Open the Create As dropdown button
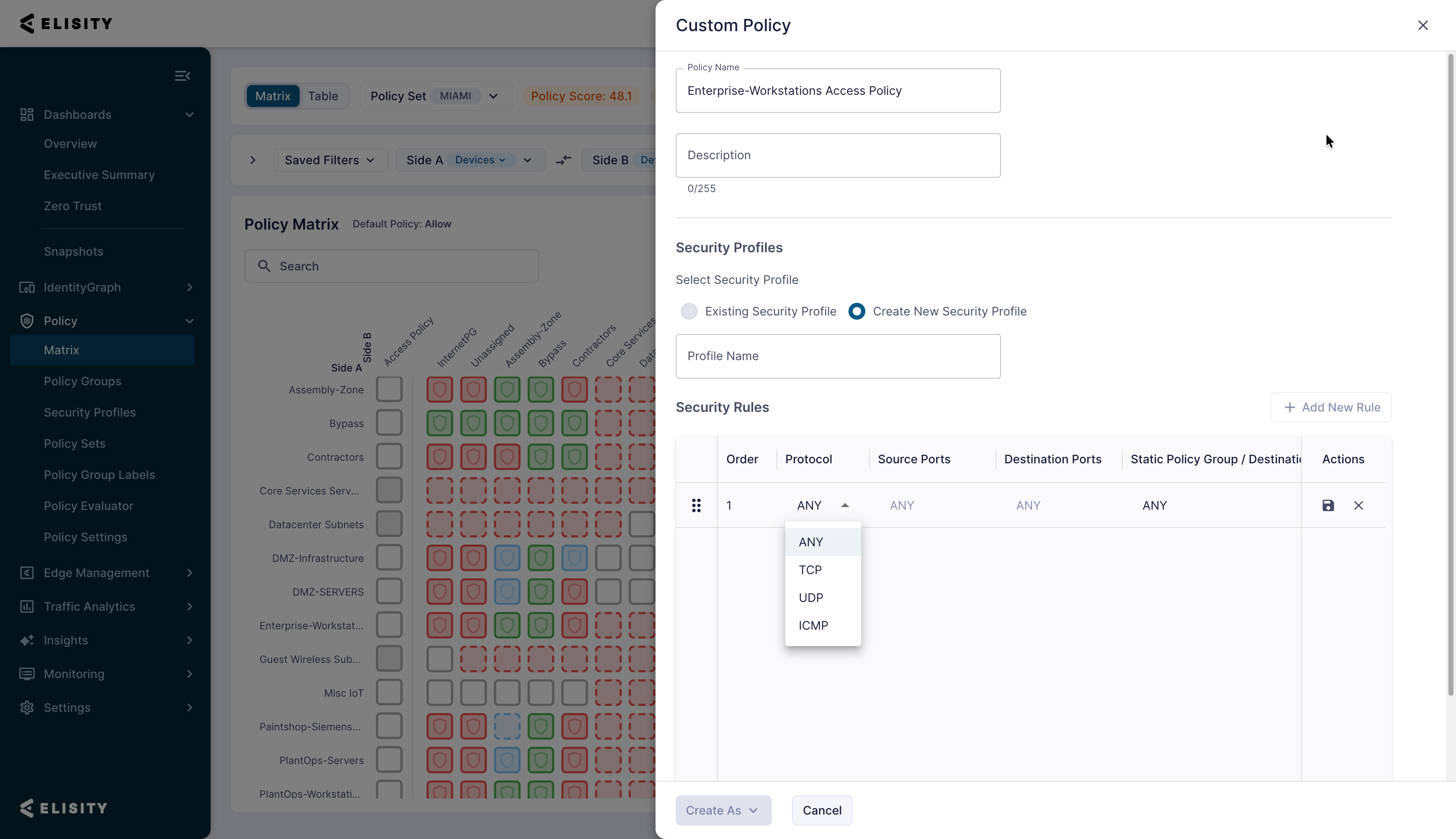 point(723,810)
